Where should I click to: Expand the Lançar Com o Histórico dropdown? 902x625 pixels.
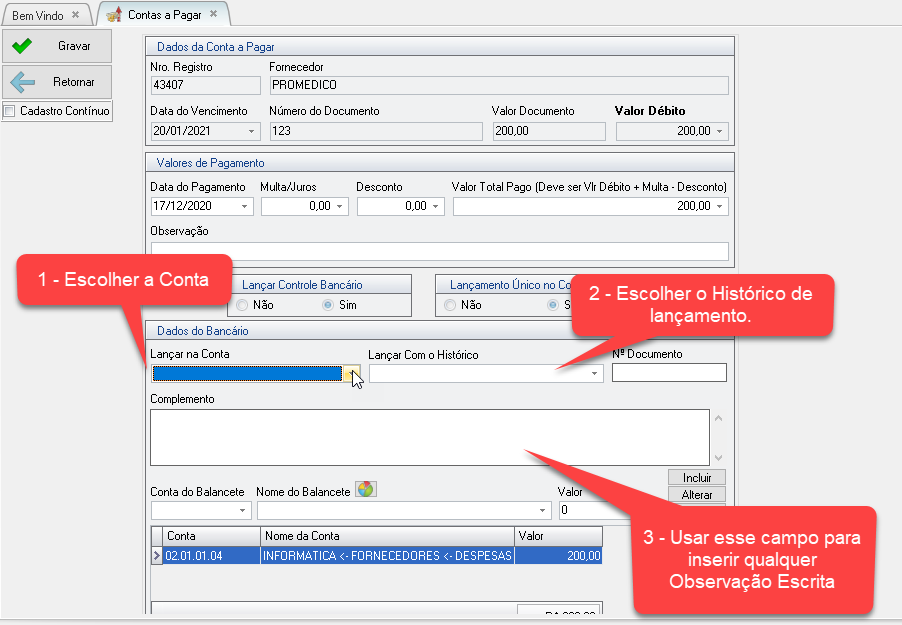(595, 374)
